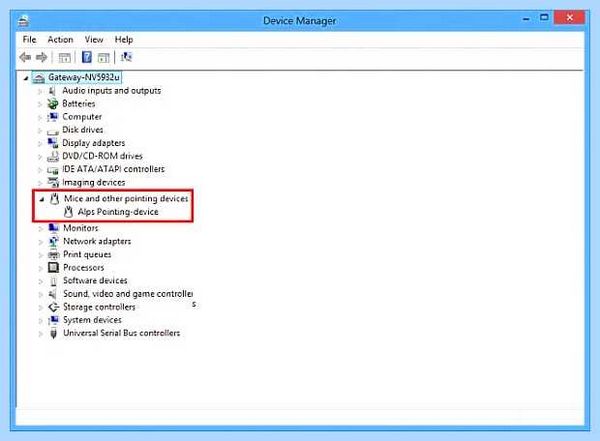Screen dimensions: 600x441
Task: Select the Print queues label
Action: (x=87, y=254)
